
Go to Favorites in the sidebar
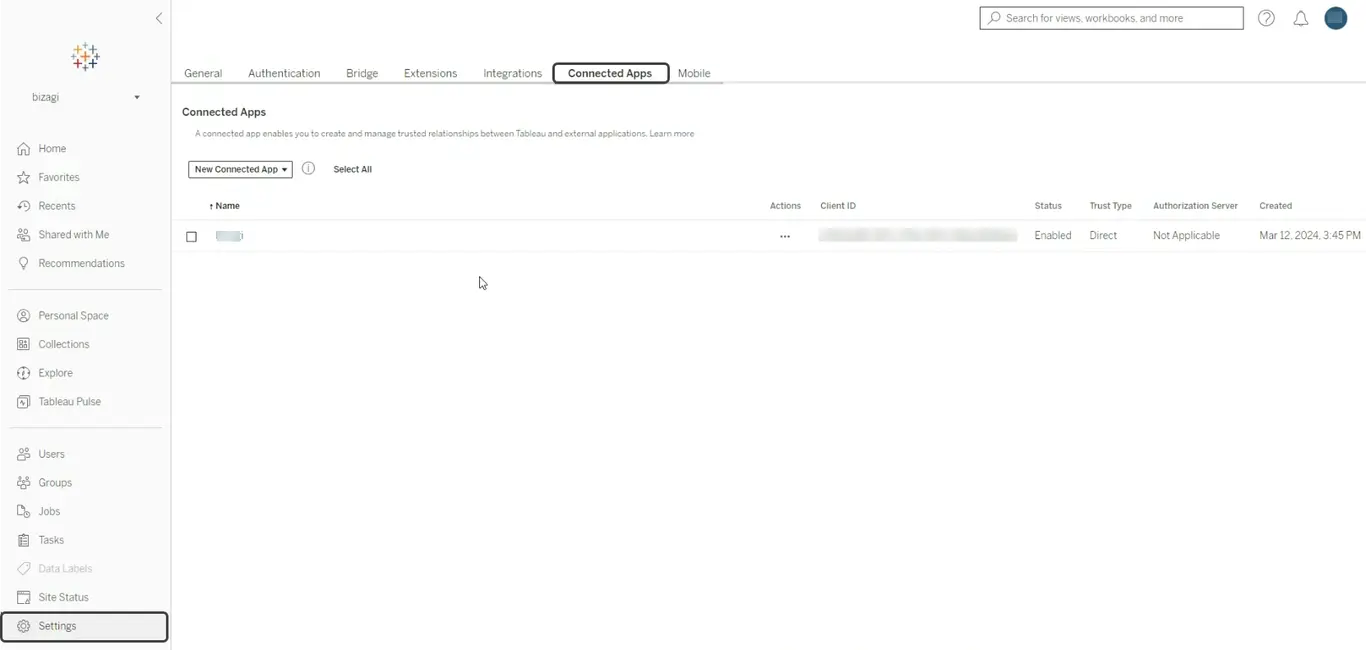coord(59,178)
